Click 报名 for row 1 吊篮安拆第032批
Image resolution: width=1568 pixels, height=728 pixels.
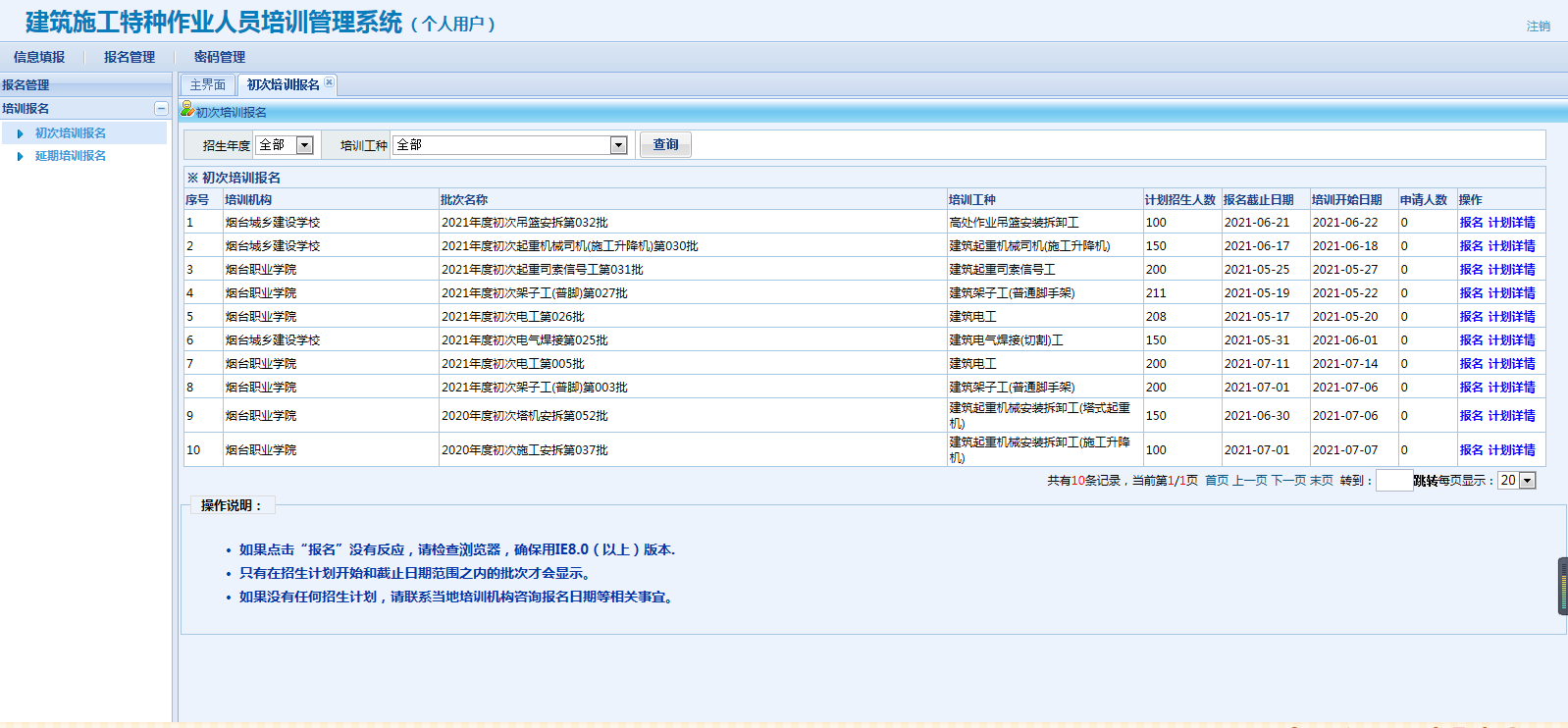1471,223
